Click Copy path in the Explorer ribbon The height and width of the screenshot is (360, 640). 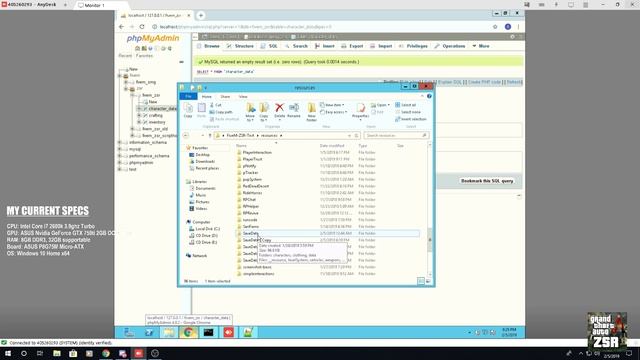coord(221,112)
